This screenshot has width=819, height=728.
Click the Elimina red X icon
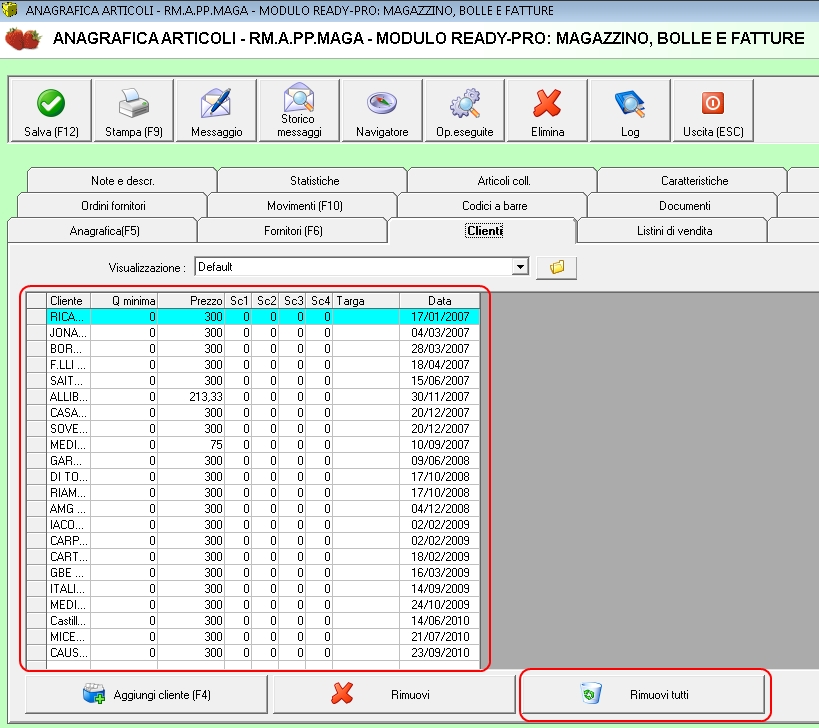[x=547, y=103]
